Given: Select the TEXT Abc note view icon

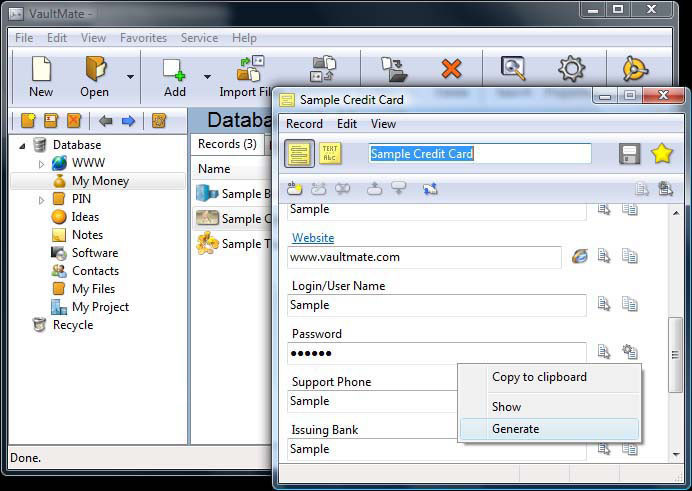Looking at the screenshot, I should pos(330,153).
